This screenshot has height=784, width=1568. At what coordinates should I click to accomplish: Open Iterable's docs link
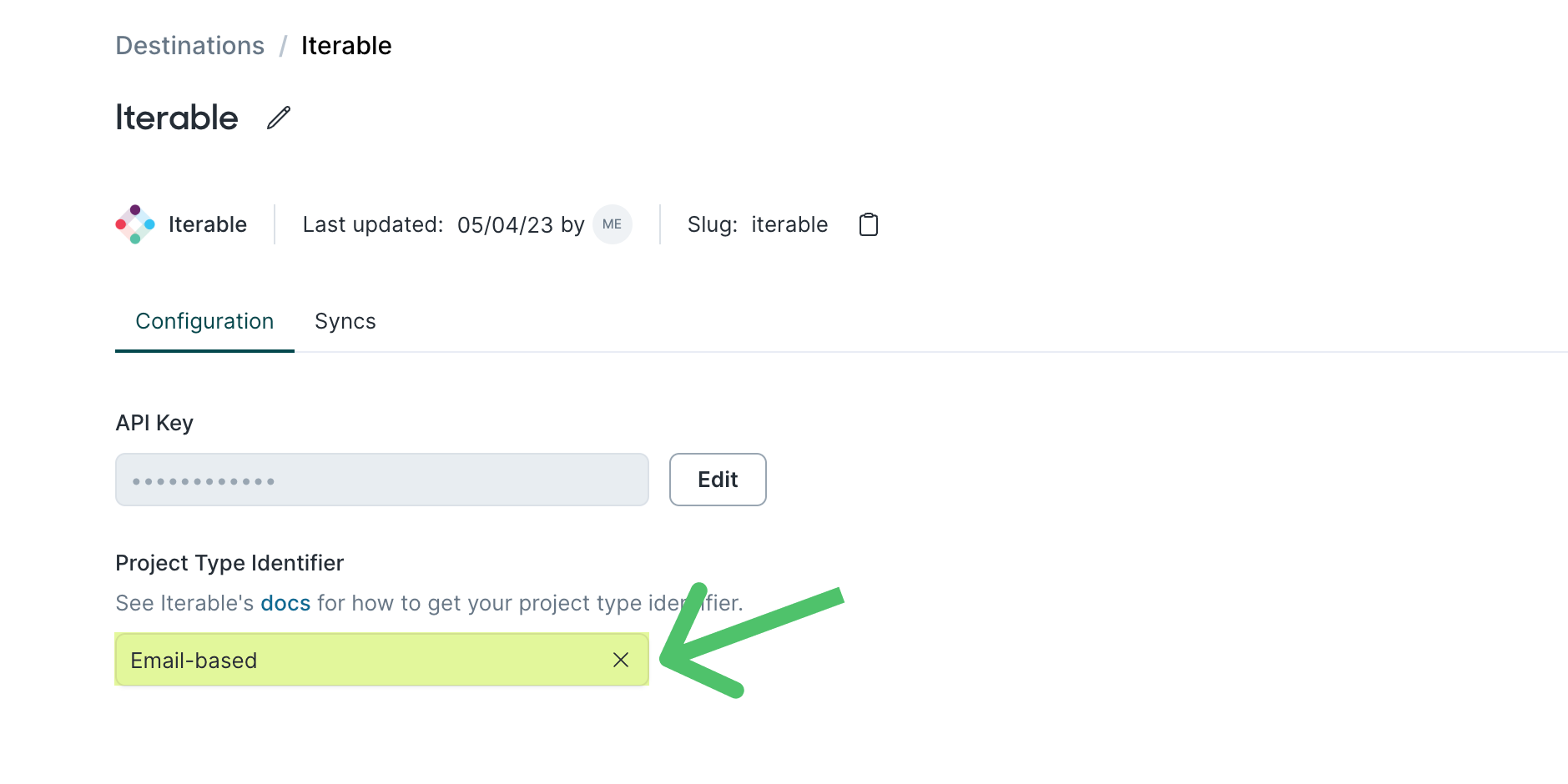pos(285,602)
